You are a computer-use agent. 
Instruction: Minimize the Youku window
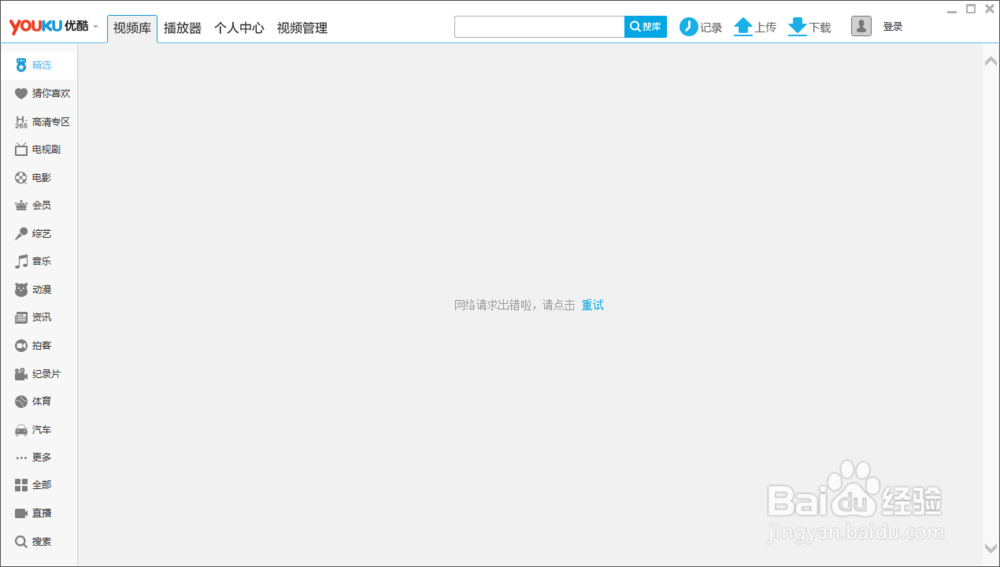(x=952, y=10)
